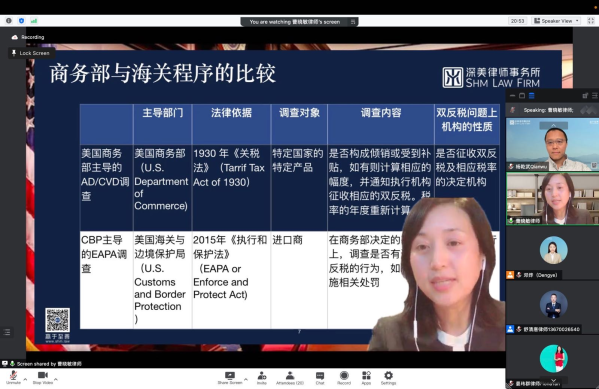Show the Attendees list

[290, 378]
